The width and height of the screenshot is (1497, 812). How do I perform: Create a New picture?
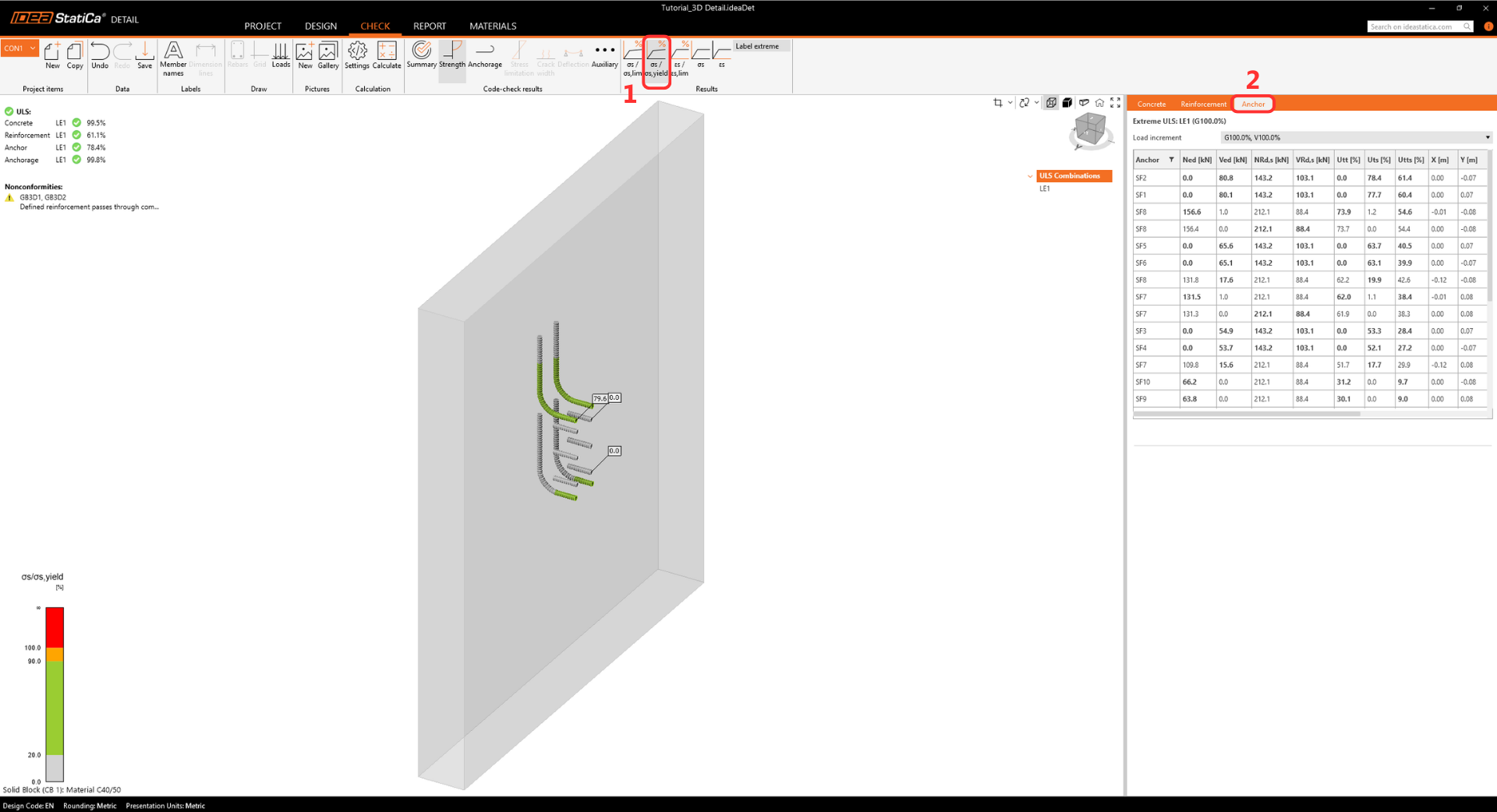[305, 55]
